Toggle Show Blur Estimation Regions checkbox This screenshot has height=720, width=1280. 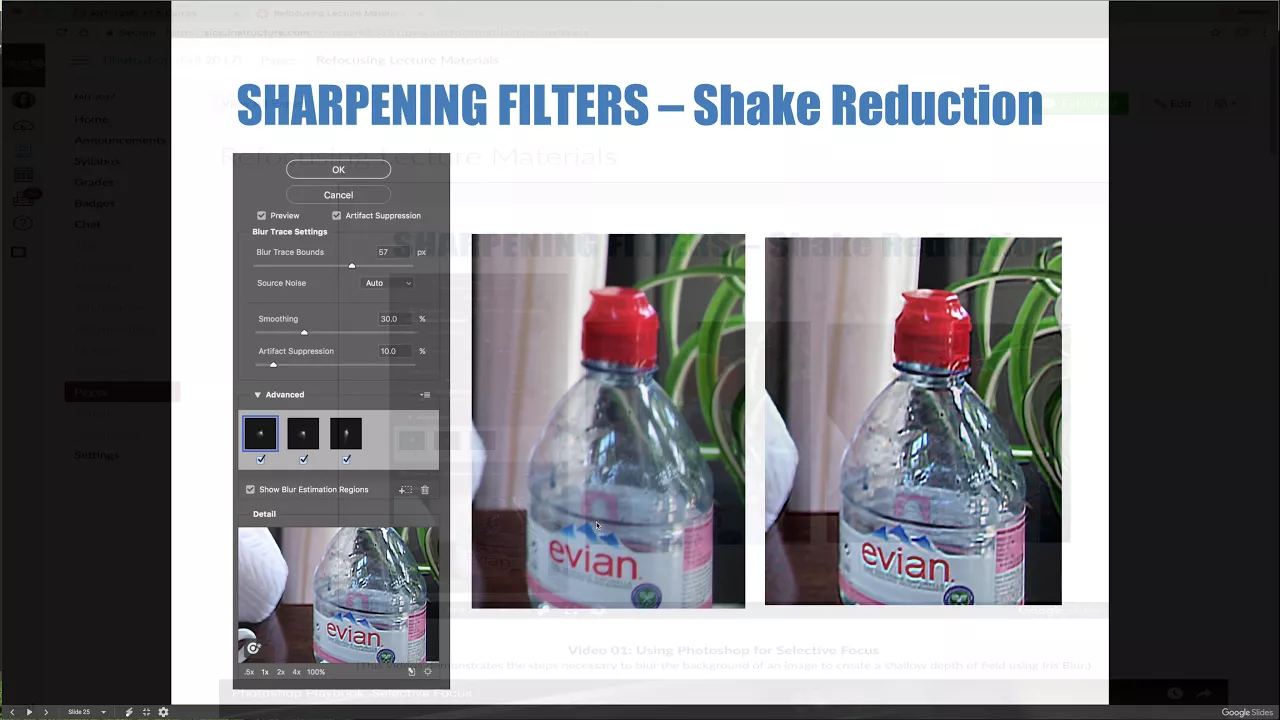click(251, 490)
